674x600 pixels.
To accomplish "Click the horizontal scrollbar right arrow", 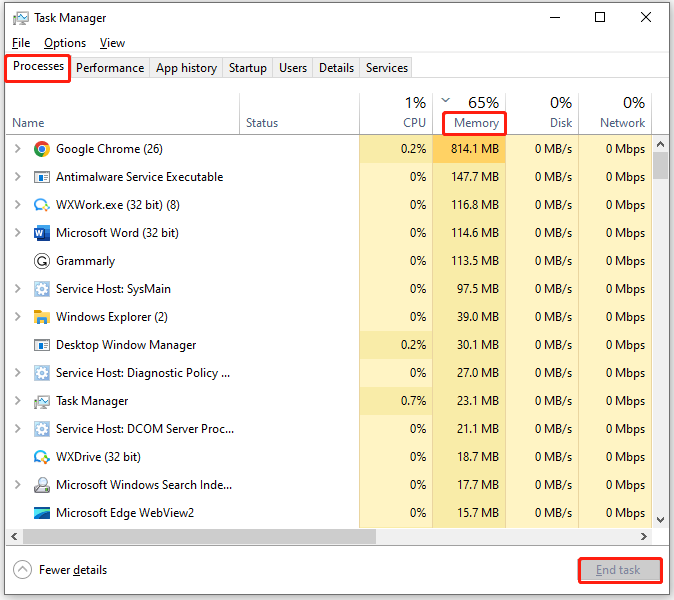I will [643, 536].
